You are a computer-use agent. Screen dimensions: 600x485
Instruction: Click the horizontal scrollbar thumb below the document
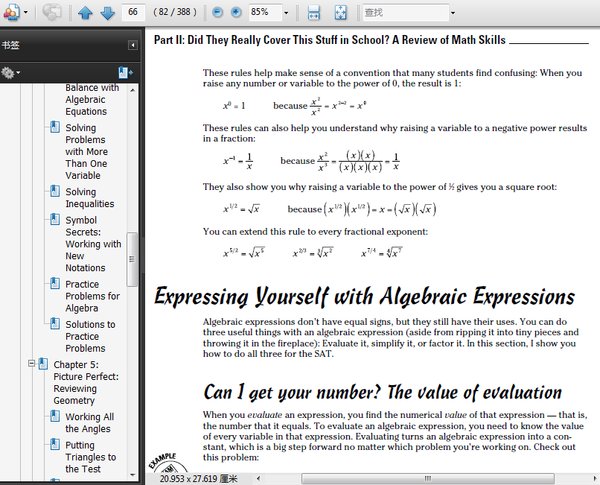(428, 478)
